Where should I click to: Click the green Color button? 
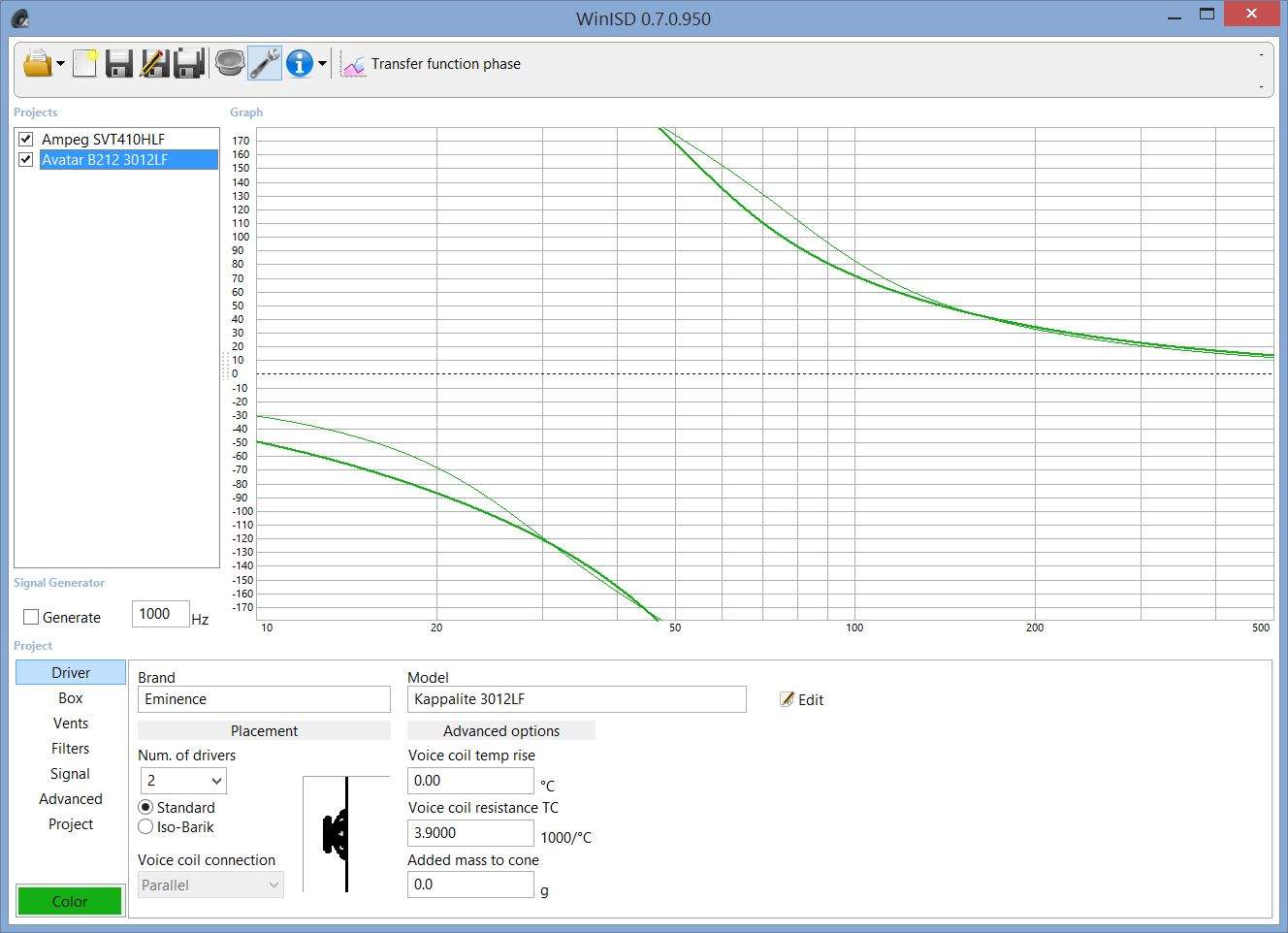pyautogui.click(x=70, y=901)
